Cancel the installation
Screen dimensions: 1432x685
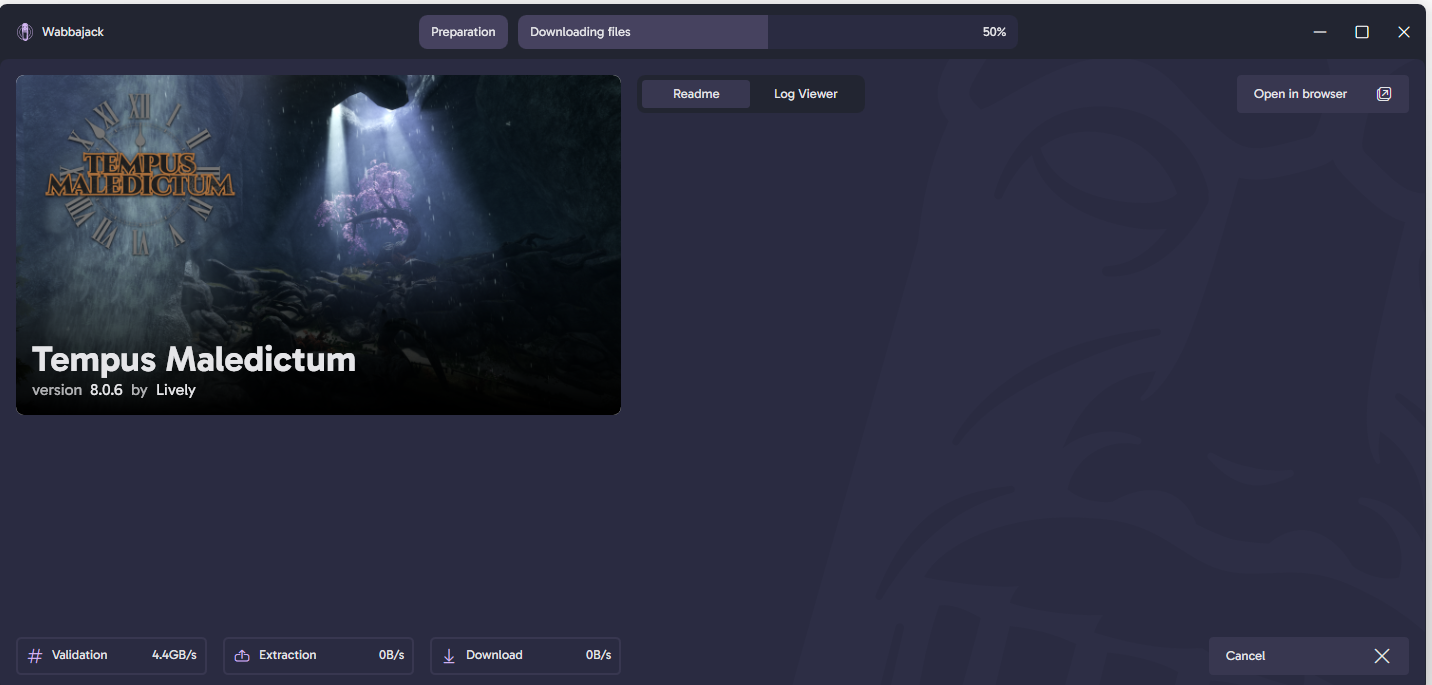tap(1309, 656)
